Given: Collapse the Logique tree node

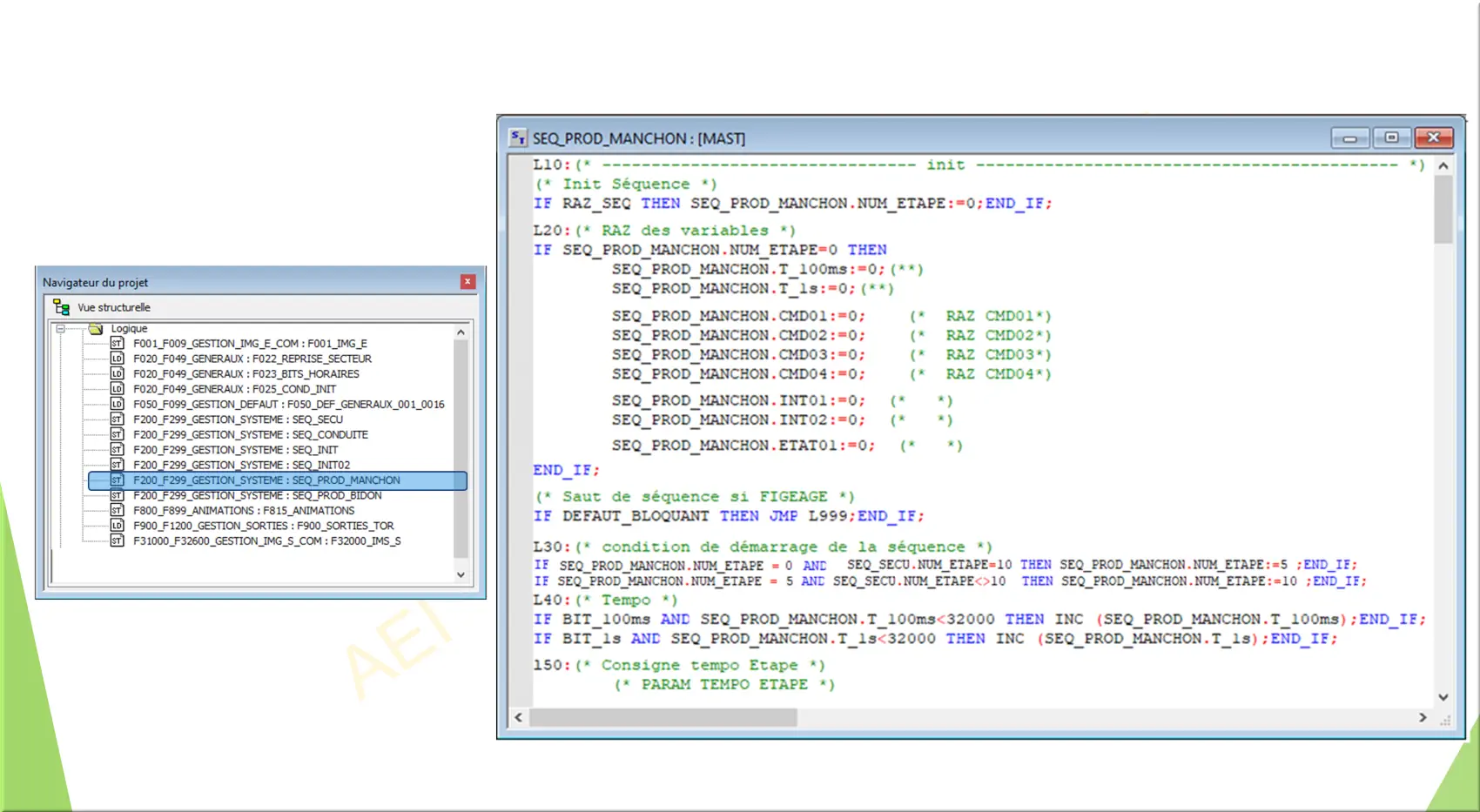Looking at the screenshot, I should [x=60, y=329].
